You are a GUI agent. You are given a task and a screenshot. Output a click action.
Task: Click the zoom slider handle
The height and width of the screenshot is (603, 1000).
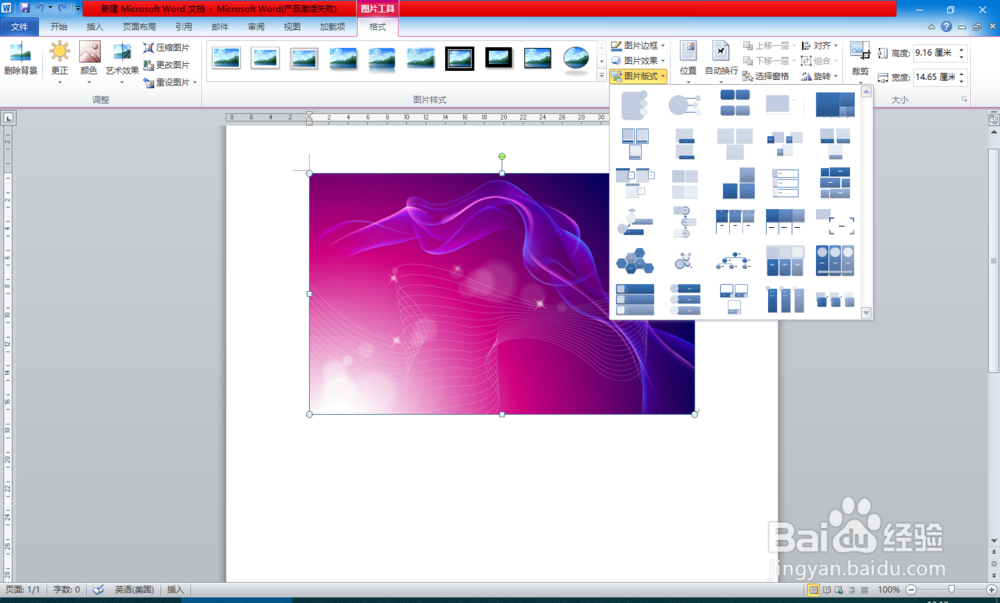tap(952, 590)
